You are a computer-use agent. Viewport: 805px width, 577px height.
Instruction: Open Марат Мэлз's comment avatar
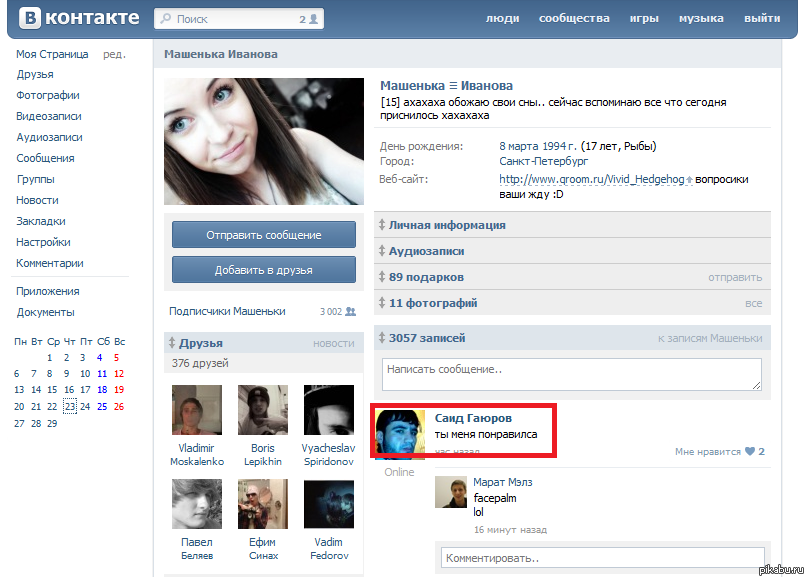click(452, 492)
